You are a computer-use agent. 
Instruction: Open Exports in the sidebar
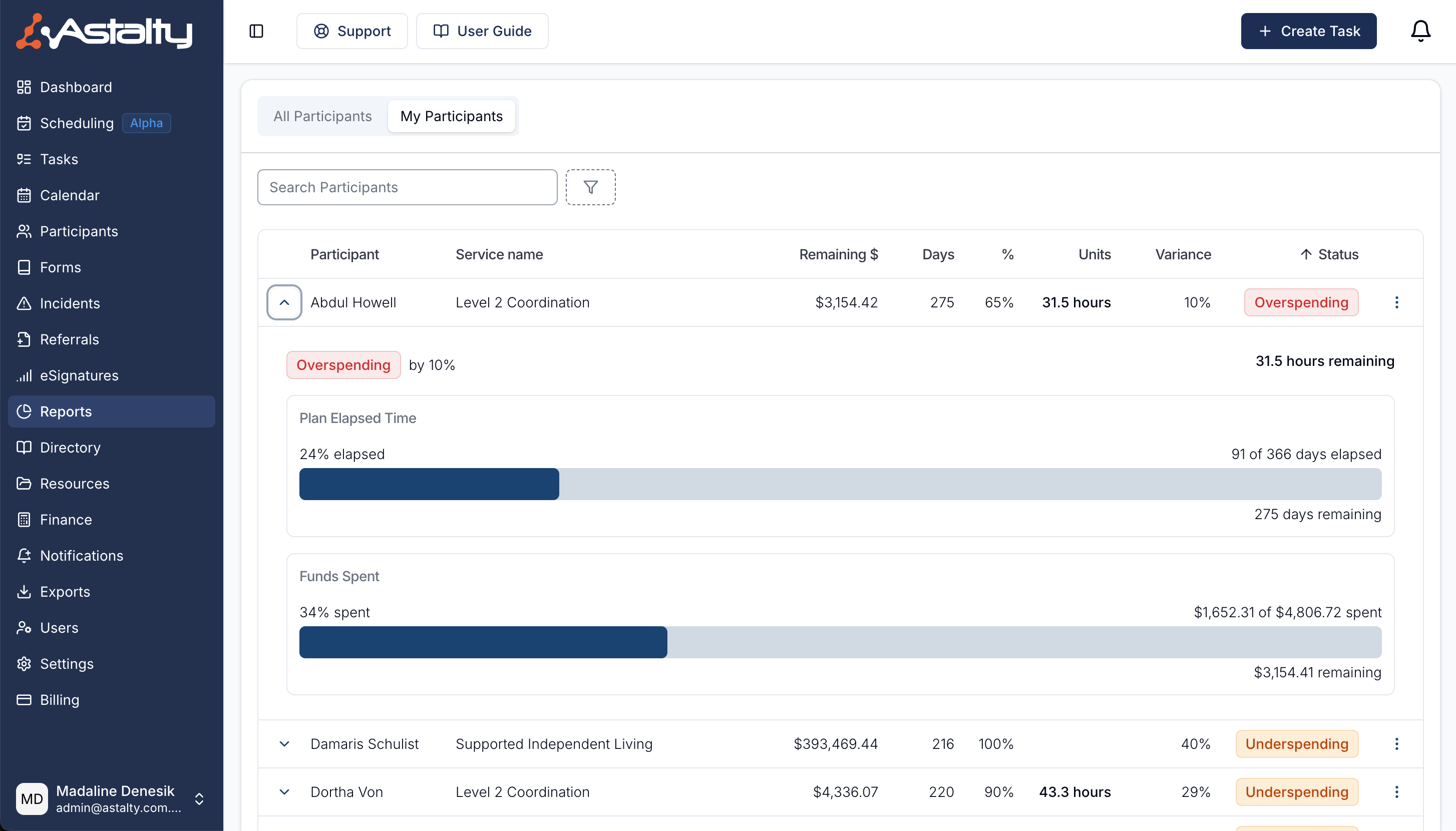[x=111, y=591]
